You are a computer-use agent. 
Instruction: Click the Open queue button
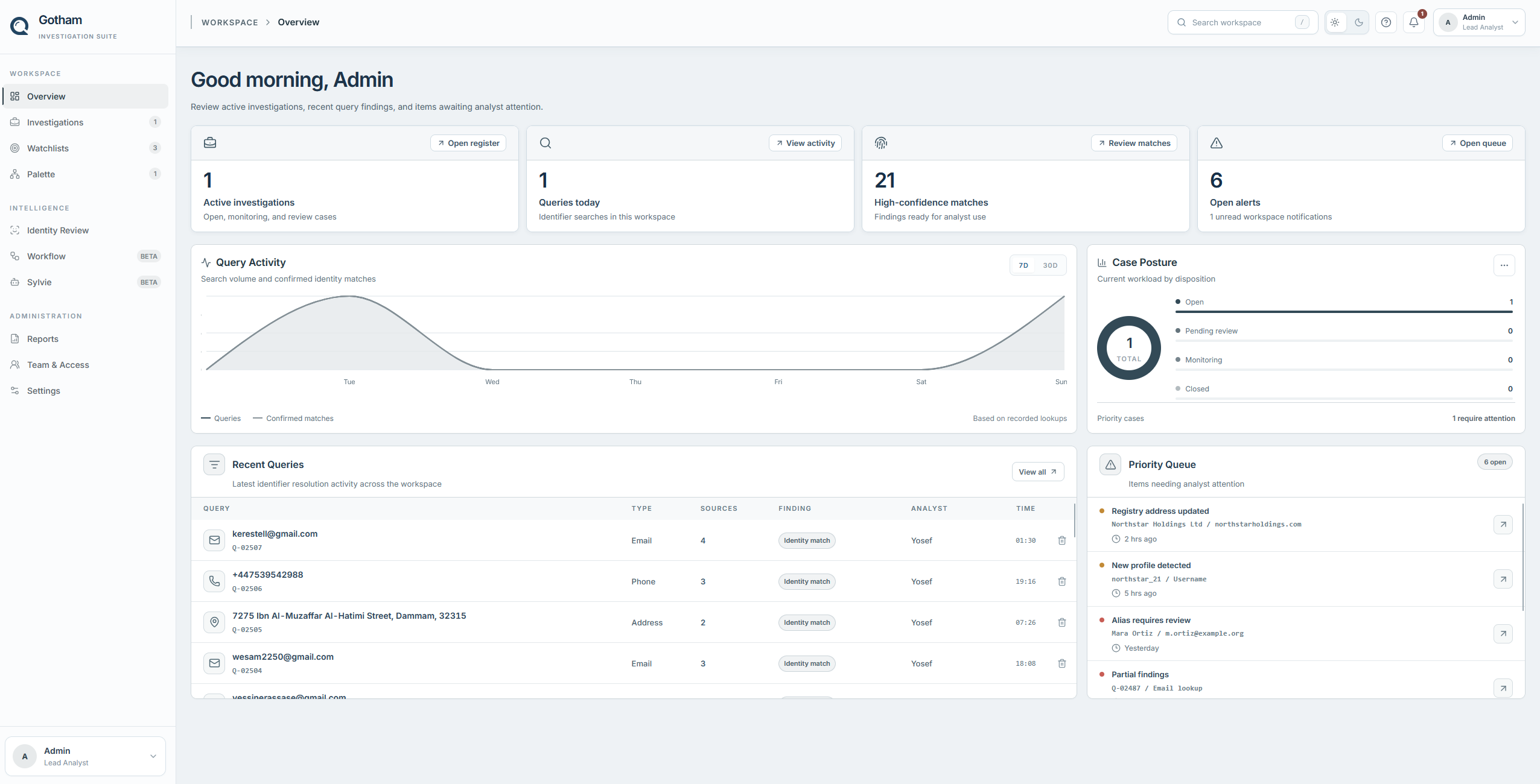pyautogui.click(x=1477, y=143)
